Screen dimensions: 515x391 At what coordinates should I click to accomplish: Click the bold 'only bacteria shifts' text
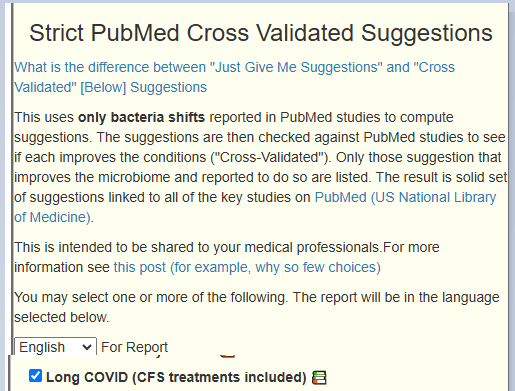point(141,117)
